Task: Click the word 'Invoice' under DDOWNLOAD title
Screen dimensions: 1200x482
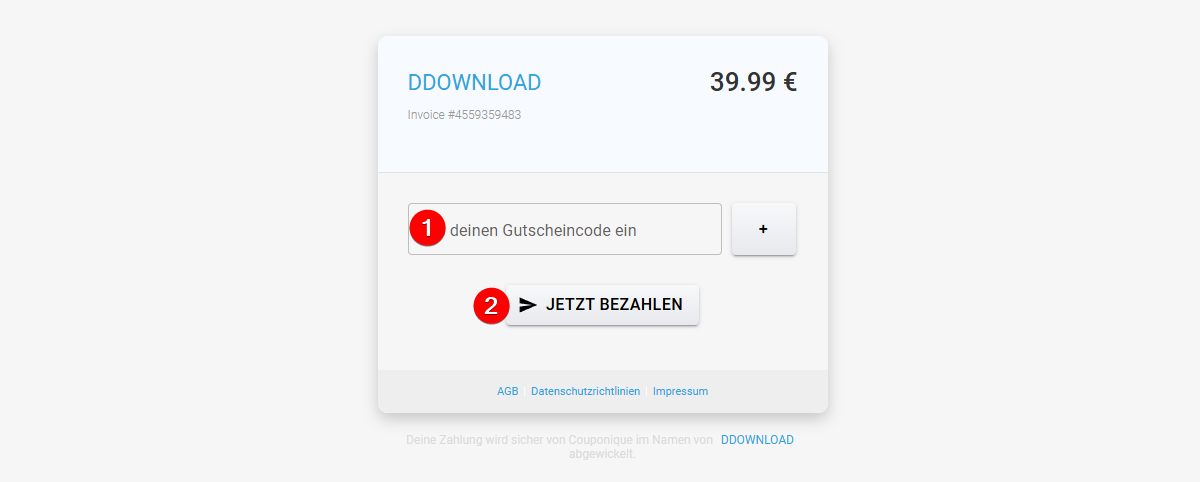Action: [426, 115]
